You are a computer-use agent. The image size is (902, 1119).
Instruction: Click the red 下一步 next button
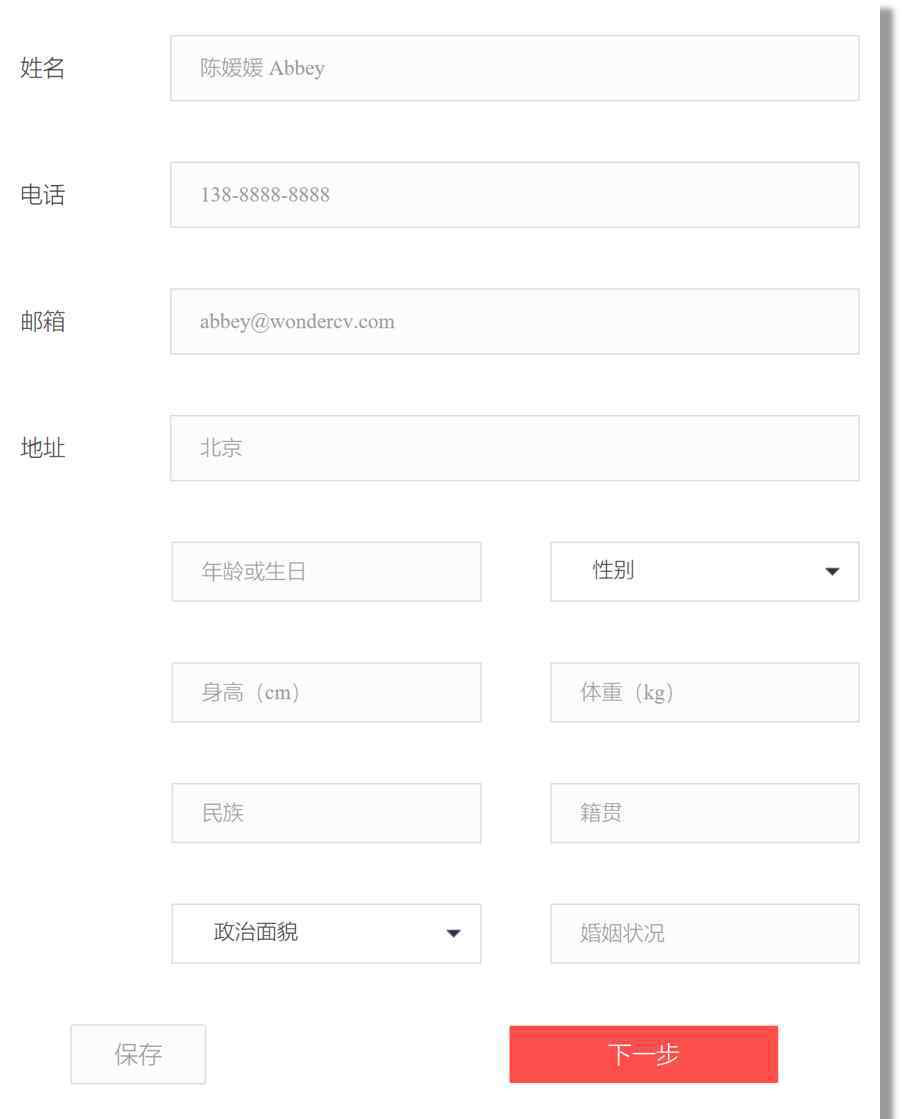click(644, 1054)
